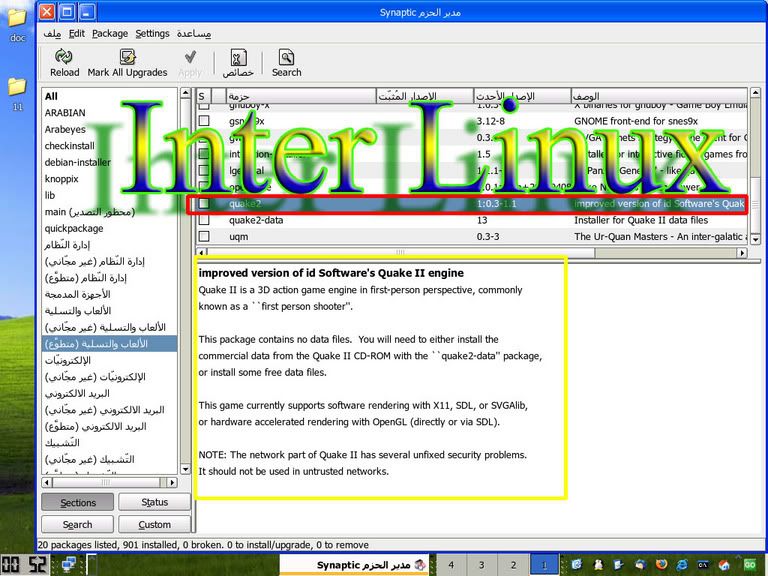768x576 pixels.
Task: Select 'All' in sections list
Action: click(110, 96)
